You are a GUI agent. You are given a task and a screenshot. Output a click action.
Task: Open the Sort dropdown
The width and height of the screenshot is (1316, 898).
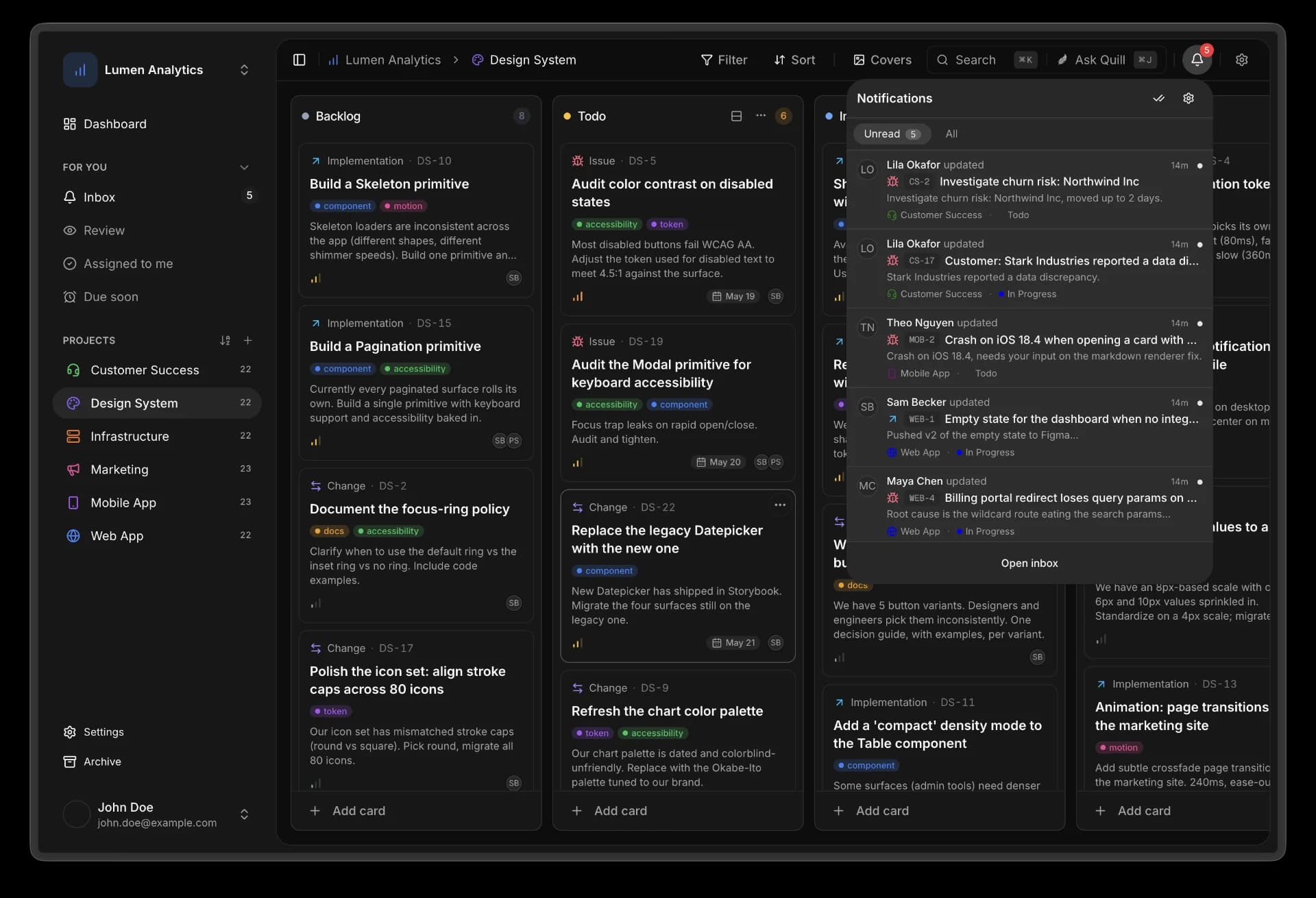click(x=794, y=60)
